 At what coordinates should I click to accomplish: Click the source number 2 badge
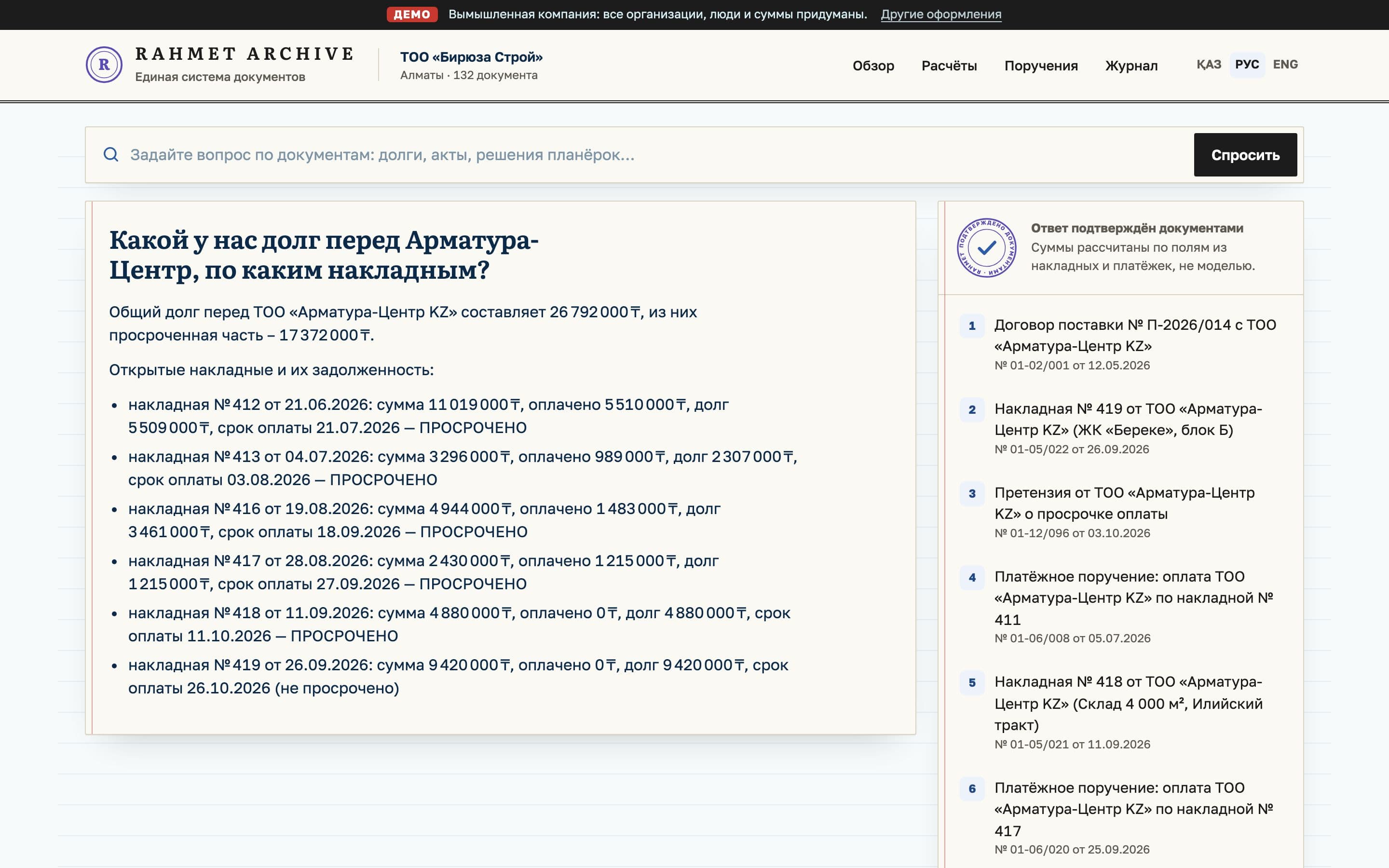coord(972,409)
